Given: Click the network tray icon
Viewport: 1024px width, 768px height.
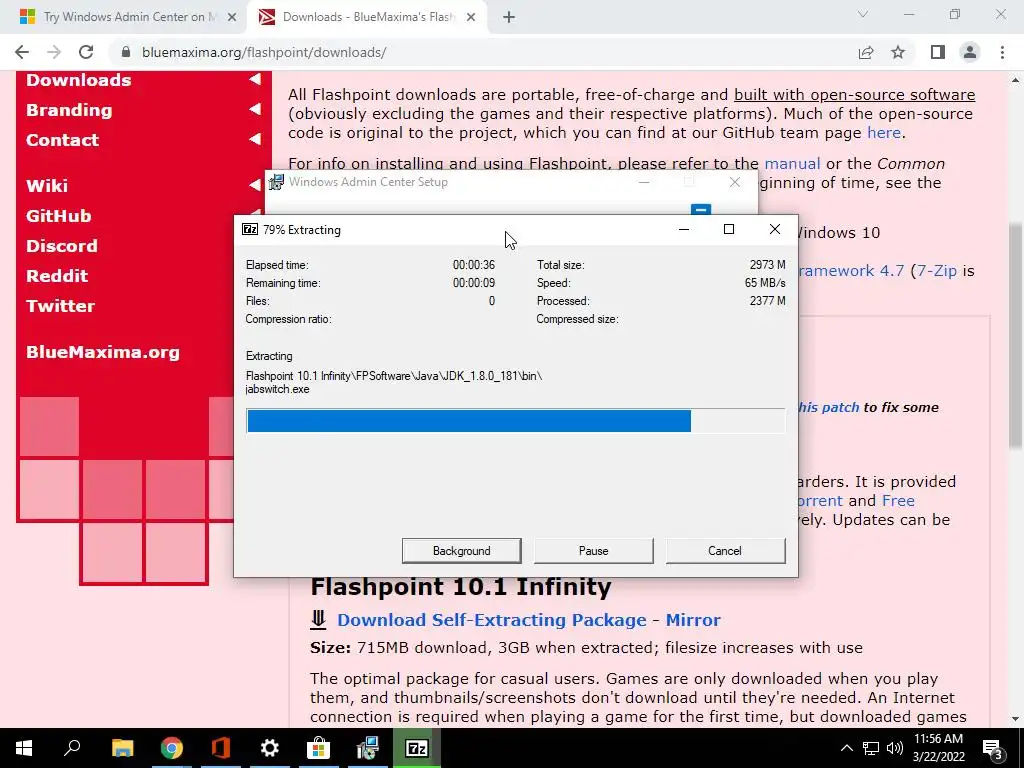Looking at the screenshot, I should tap(871, 748).
